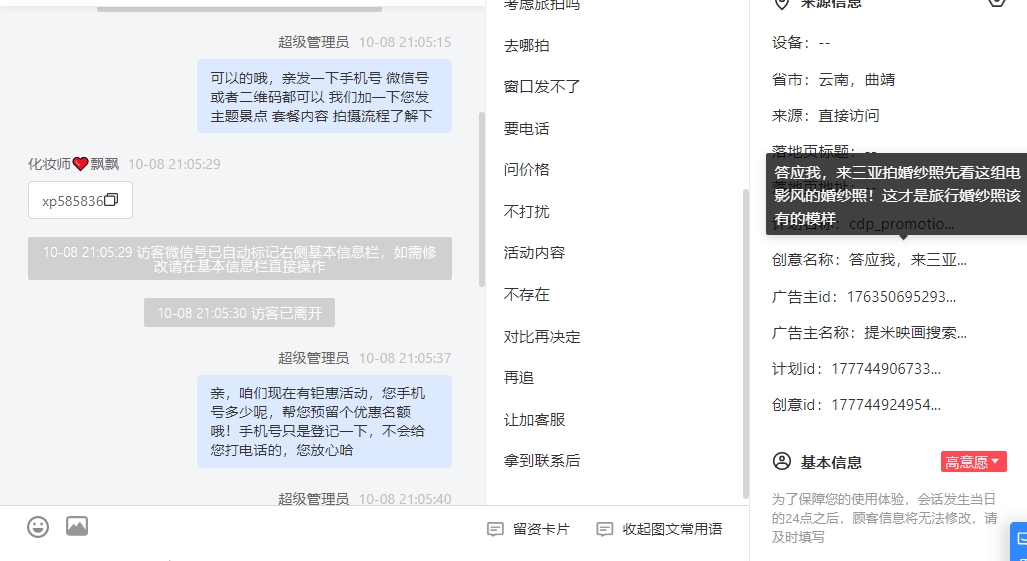Select the quick phrase 活动内容

tap(534, 253)
